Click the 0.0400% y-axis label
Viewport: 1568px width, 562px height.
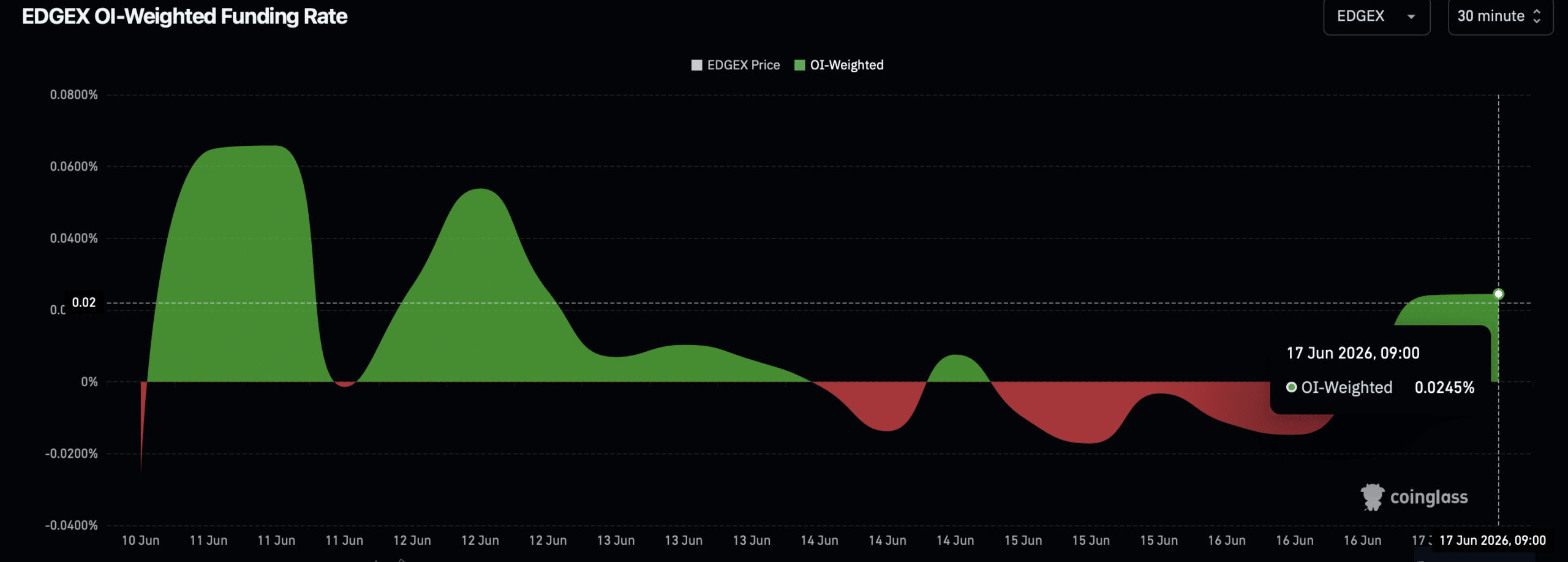74,238
